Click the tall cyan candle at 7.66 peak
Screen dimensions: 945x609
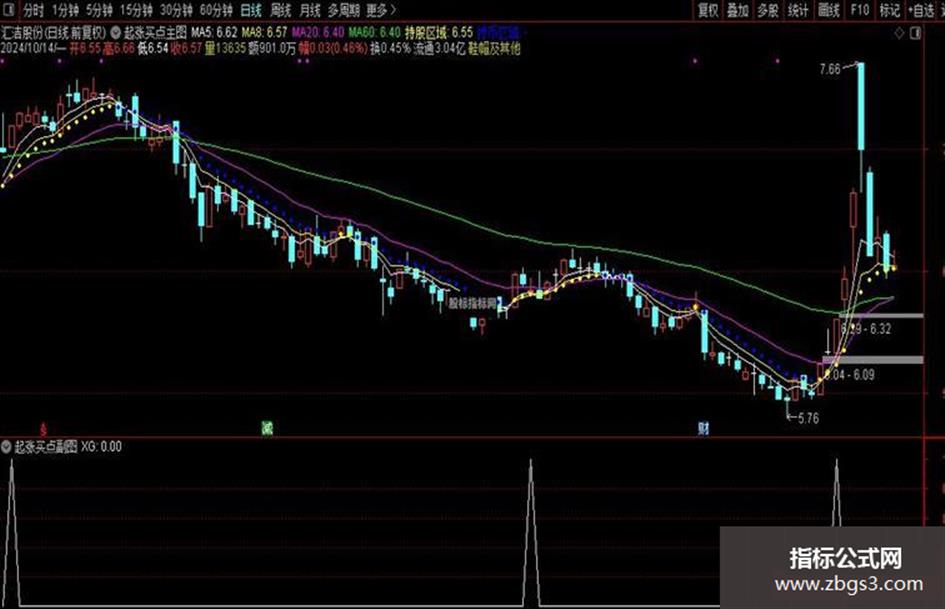pos(861,106)
